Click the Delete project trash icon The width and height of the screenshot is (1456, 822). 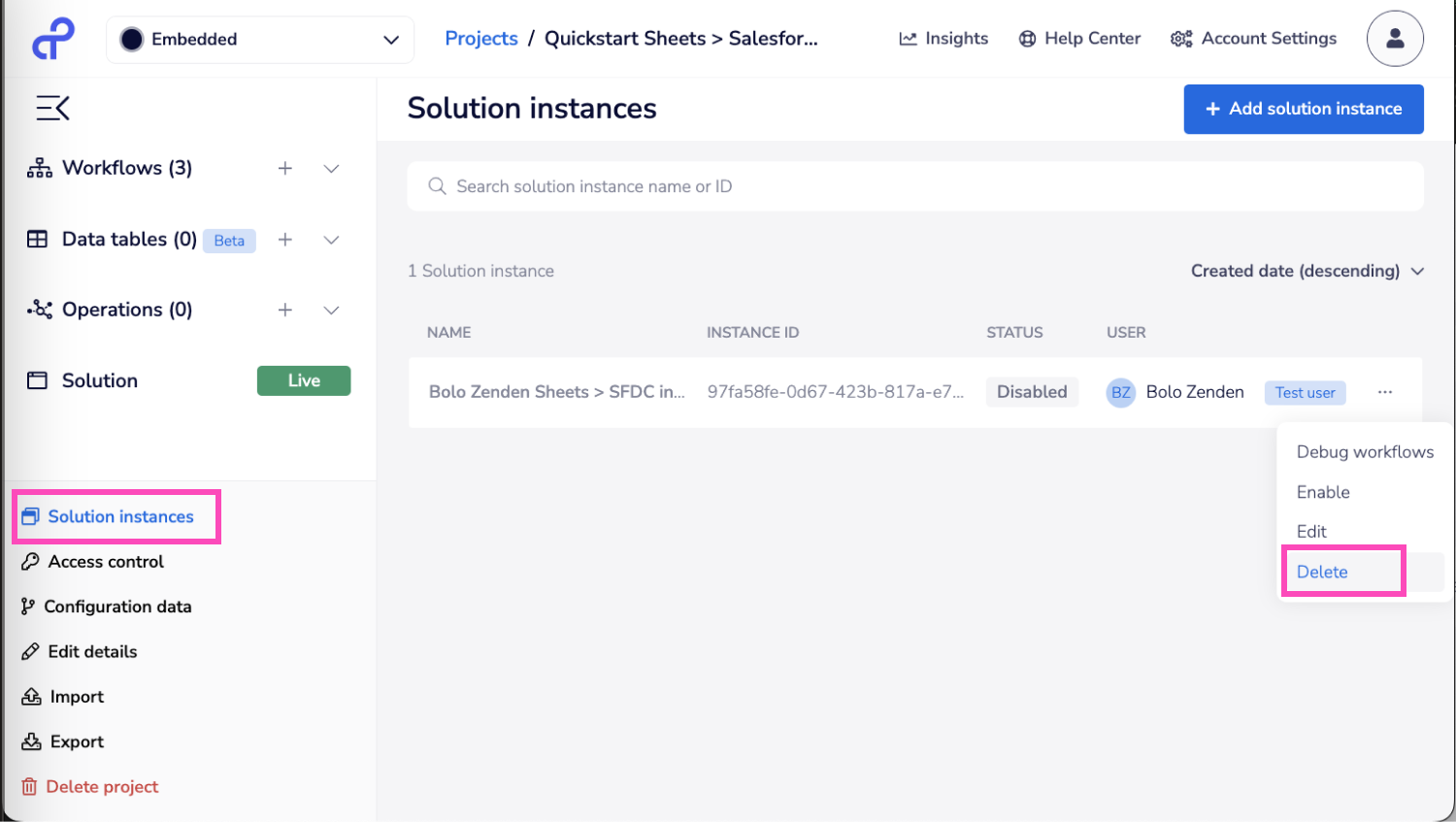[x=28, y=786]
